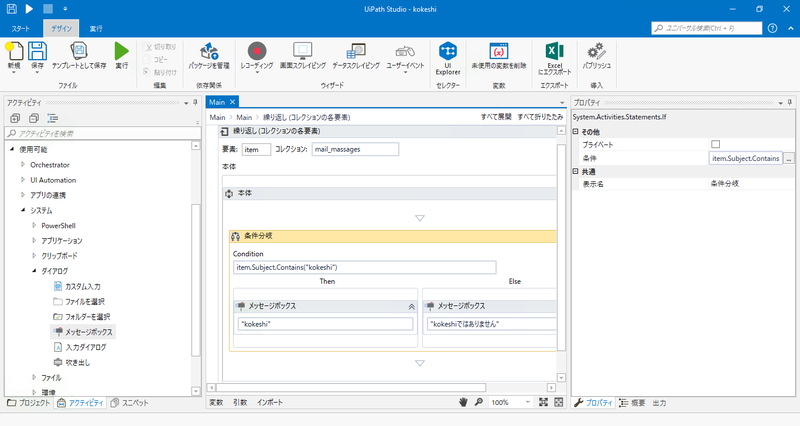This screenshot has width=800, height=426.
Task: Launch UI Explorer
Action: pos(448,59)
